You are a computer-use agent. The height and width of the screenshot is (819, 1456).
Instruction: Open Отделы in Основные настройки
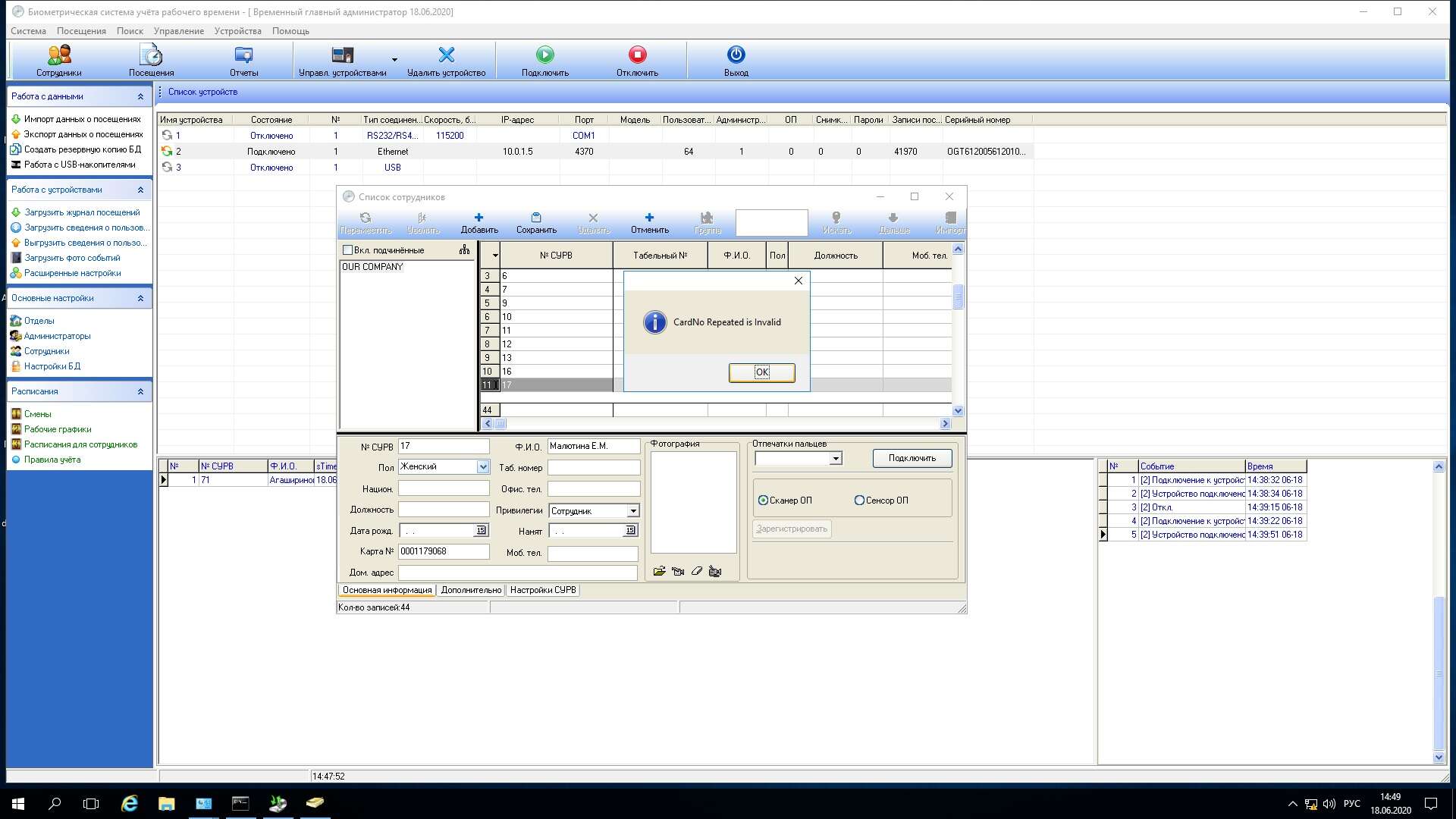click(x=39, y=321)
